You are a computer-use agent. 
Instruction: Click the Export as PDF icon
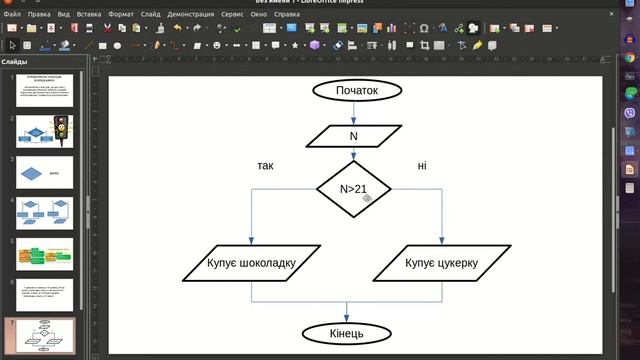tap(74, 28)
